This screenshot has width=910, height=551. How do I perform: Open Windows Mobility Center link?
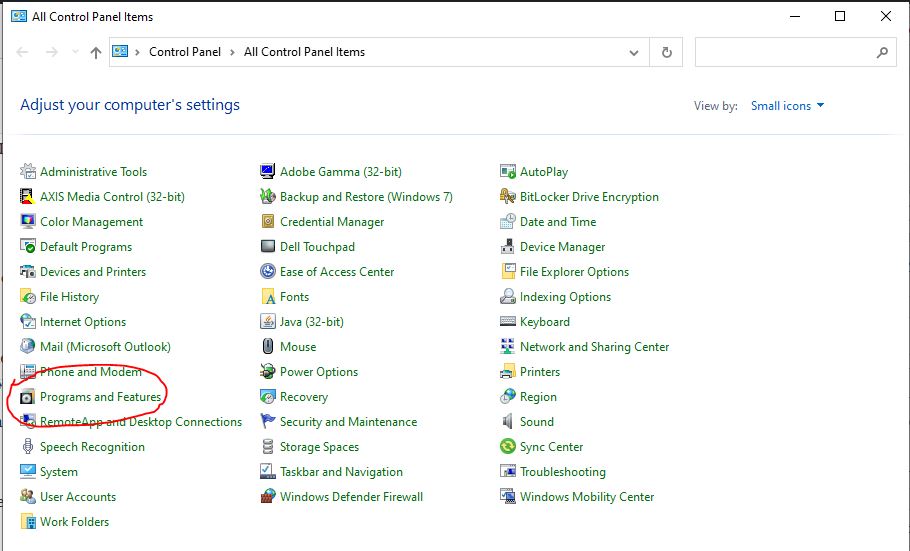pos(587,496)
